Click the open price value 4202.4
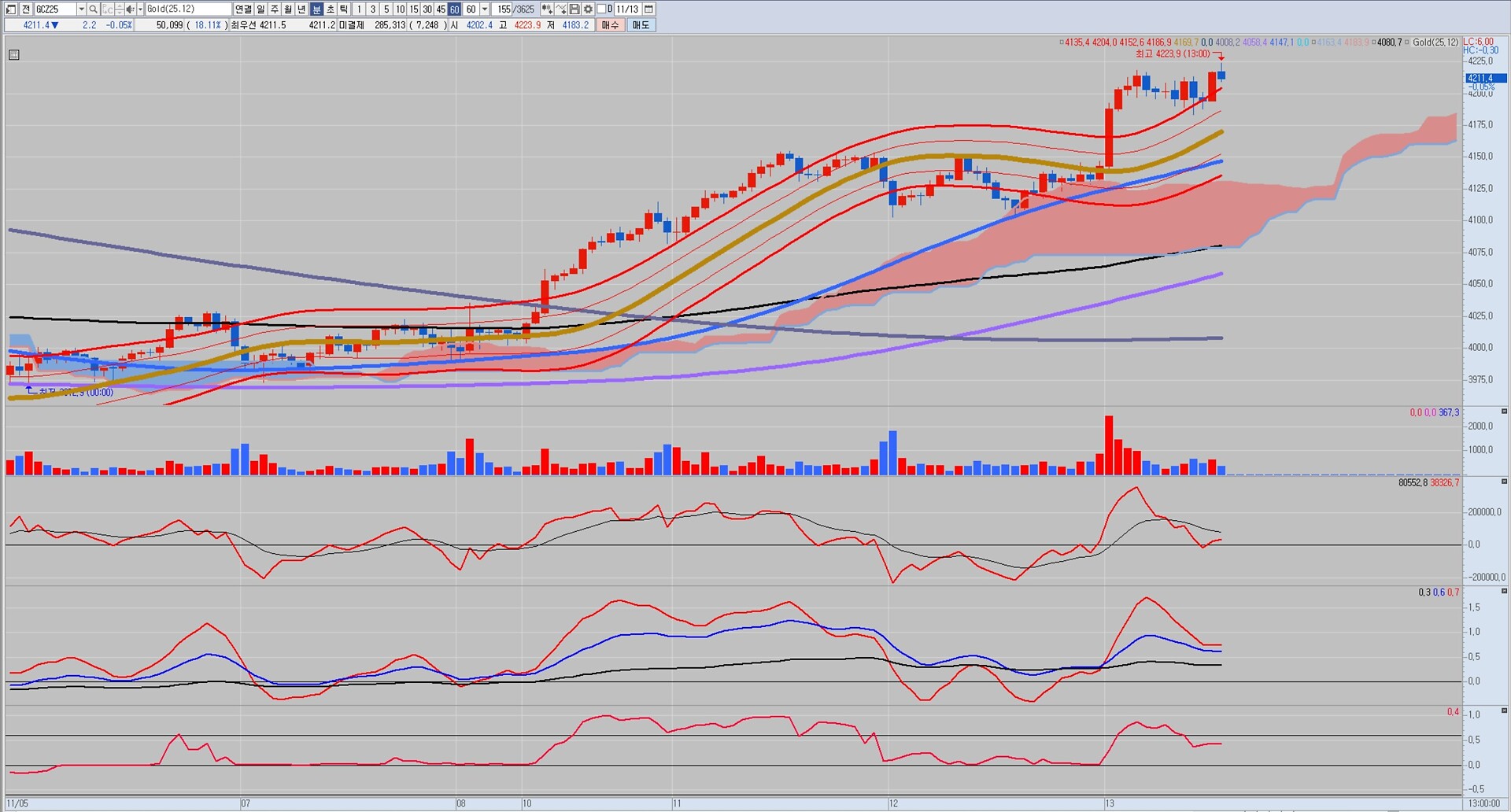 [x=479, y=25]
